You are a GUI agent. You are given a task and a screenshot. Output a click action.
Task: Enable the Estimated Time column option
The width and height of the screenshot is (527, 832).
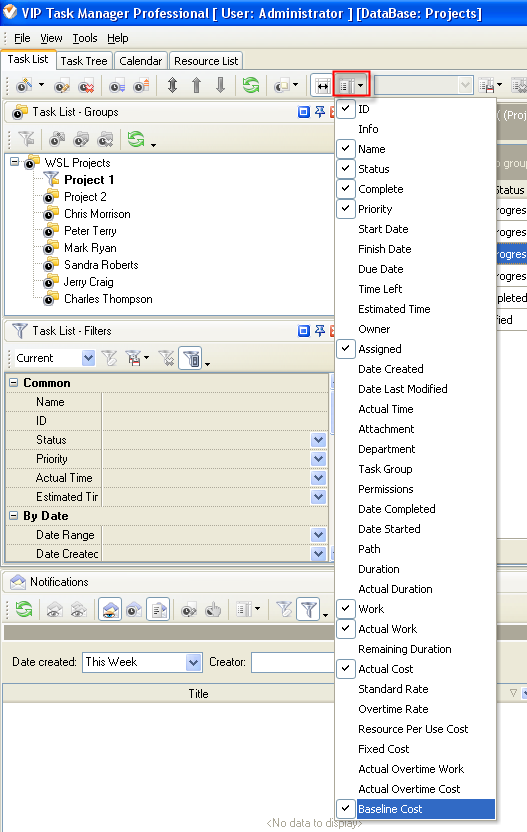(x=394, y=309)
